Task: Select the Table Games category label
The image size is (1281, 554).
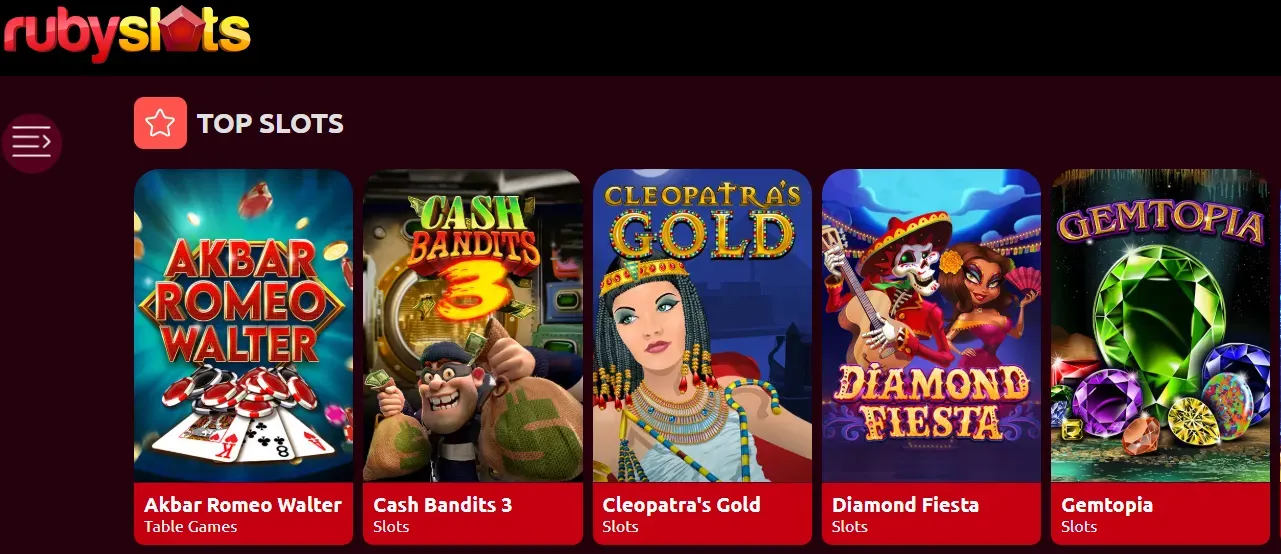Action: click(x=191, y=527)
